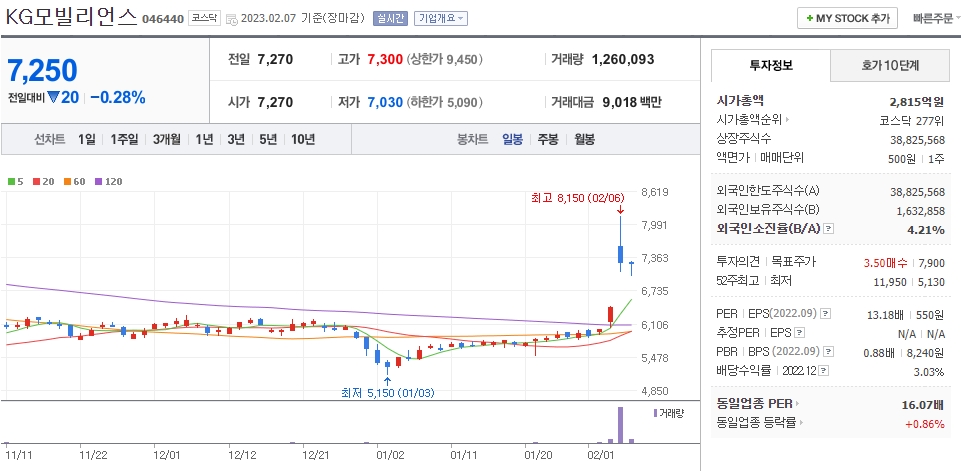
Task: Show the 월봉 monthly candle chart
Action: pos(584,139)
